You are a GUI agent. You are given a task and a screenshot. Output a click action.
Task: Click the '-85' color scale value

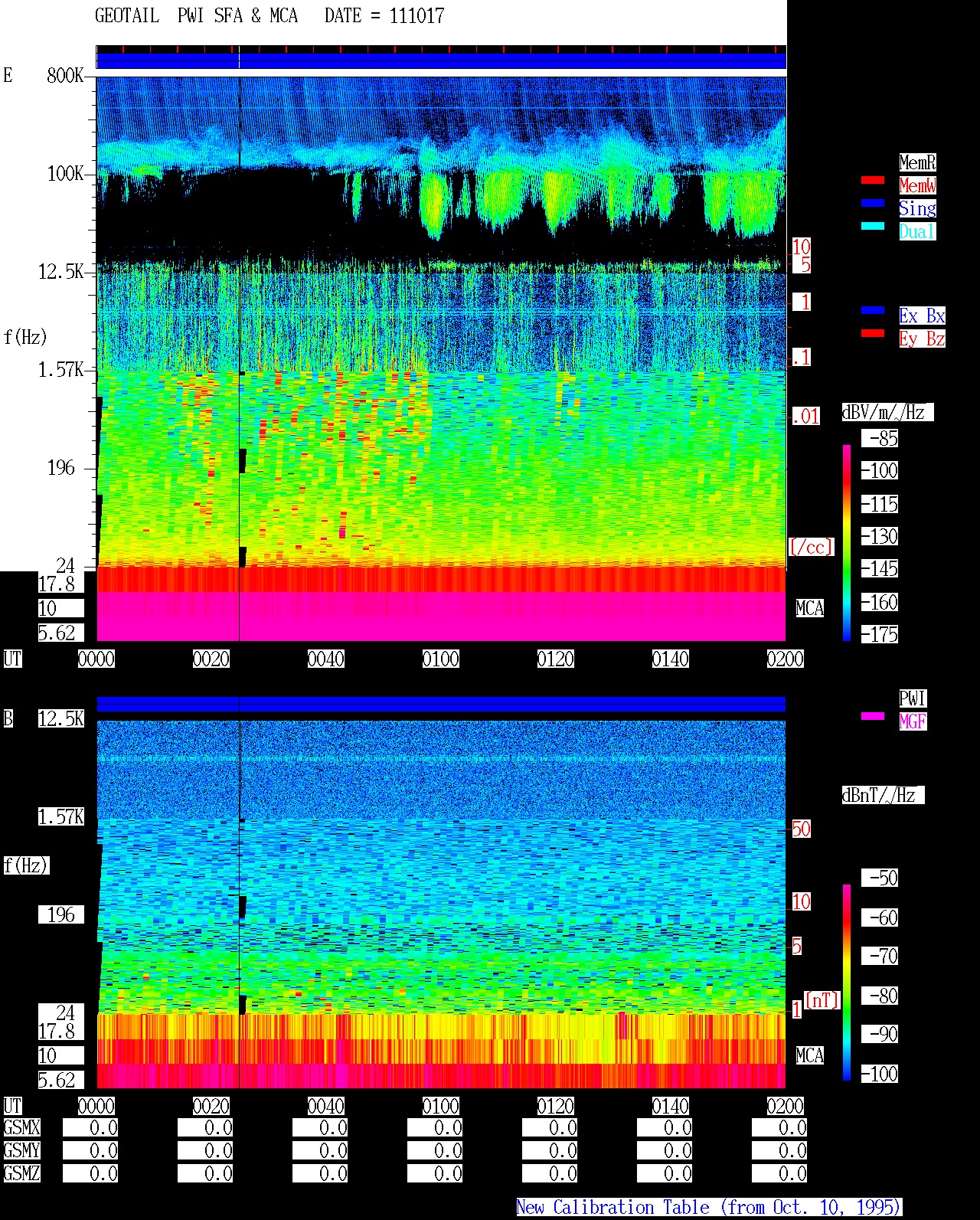(x=880, y=439)
